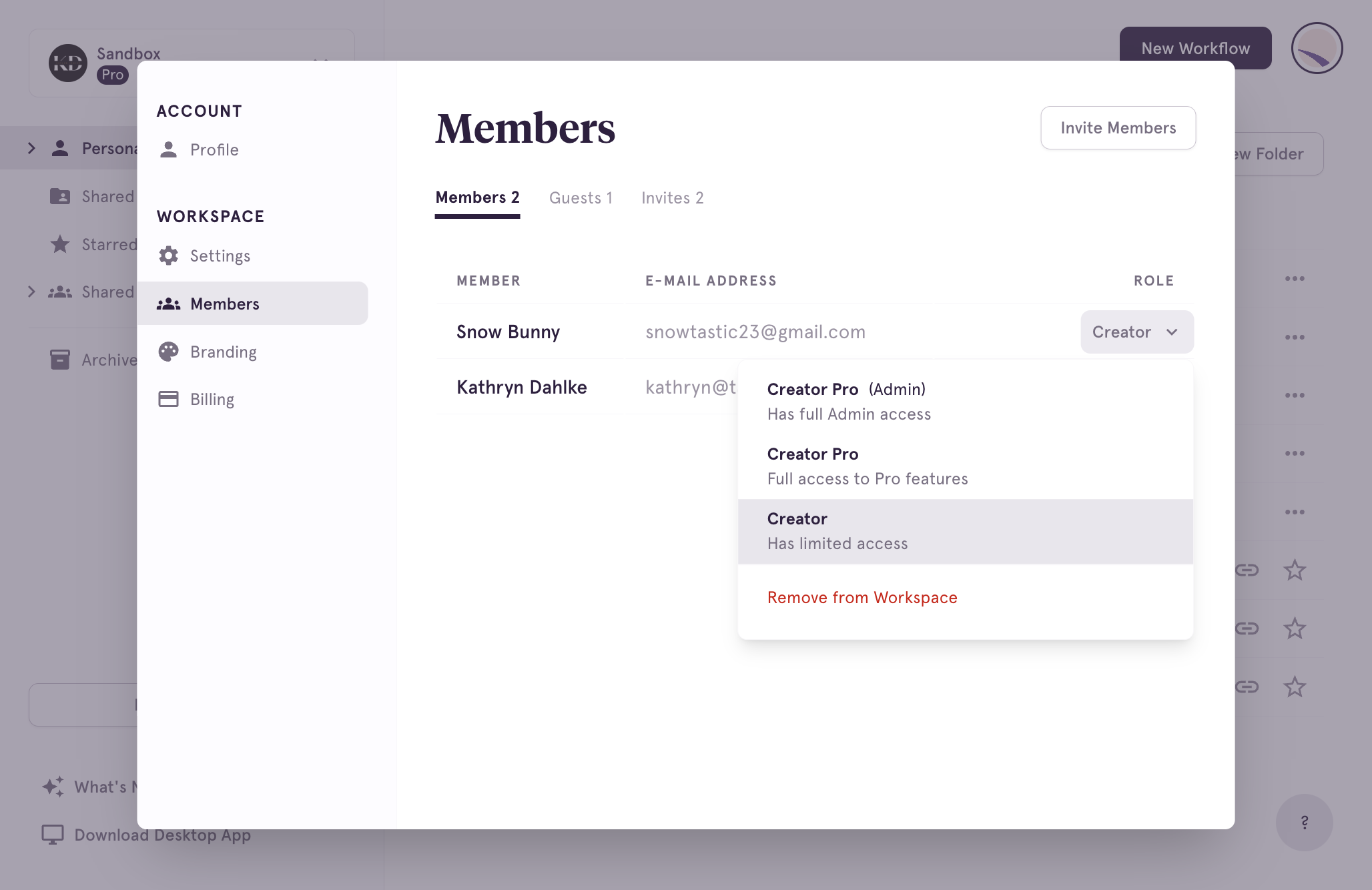Click the New Workflow button

1195,48
